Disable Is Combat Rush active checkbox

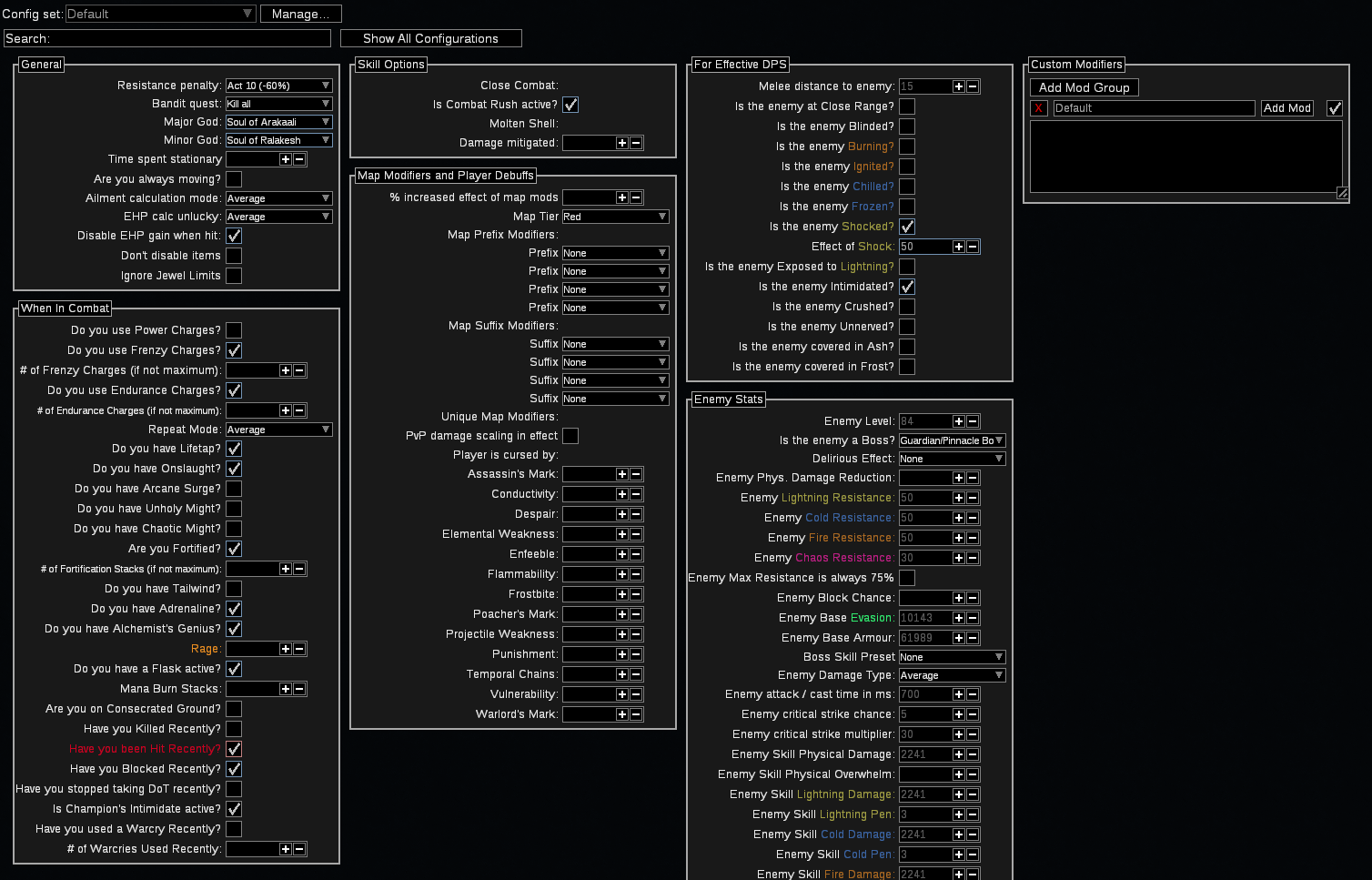click(570, 105)
